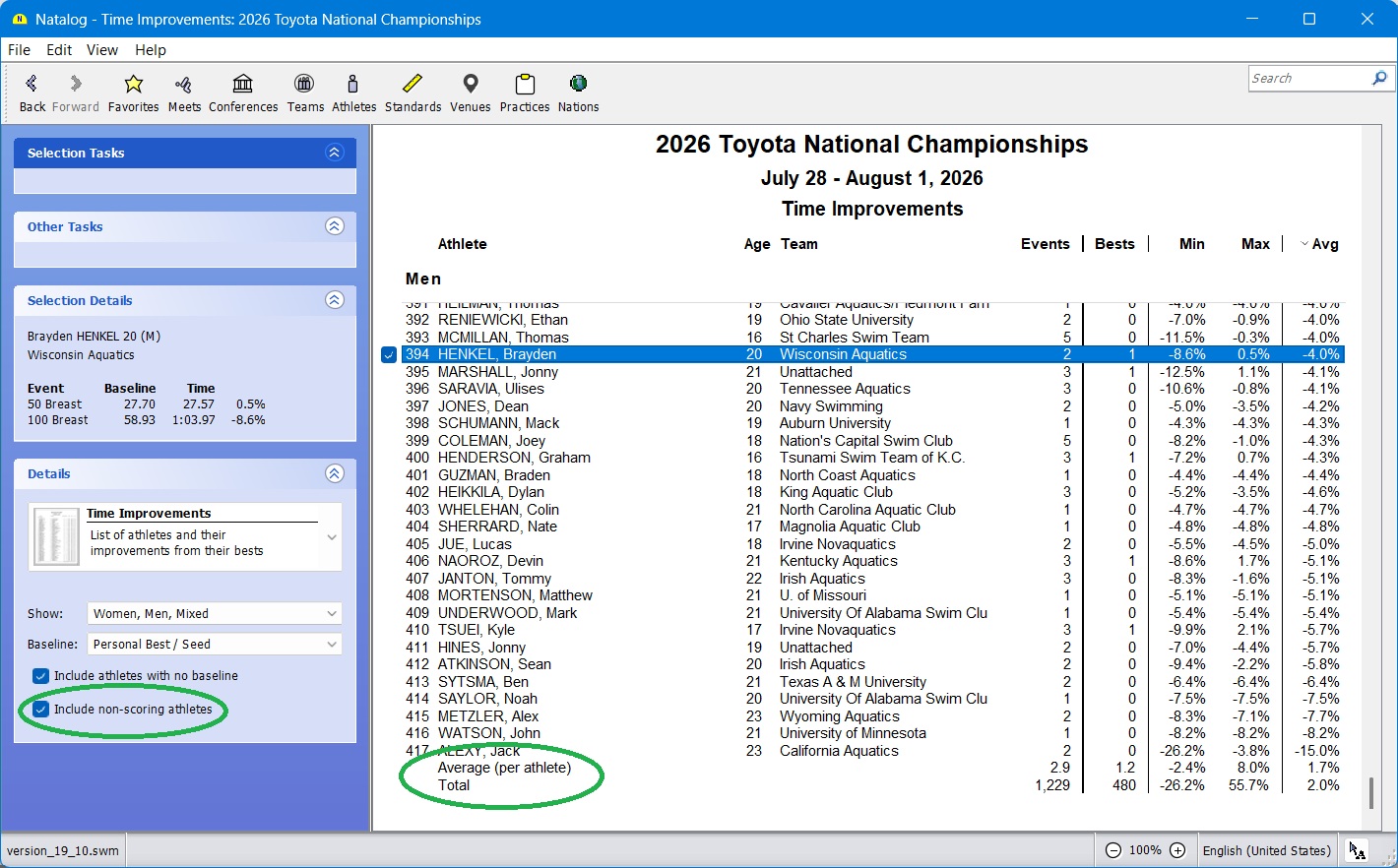Click the version_19_10.swm status bar entry
This screenshot has width=1398, height=868.
[x=63, y=850]
